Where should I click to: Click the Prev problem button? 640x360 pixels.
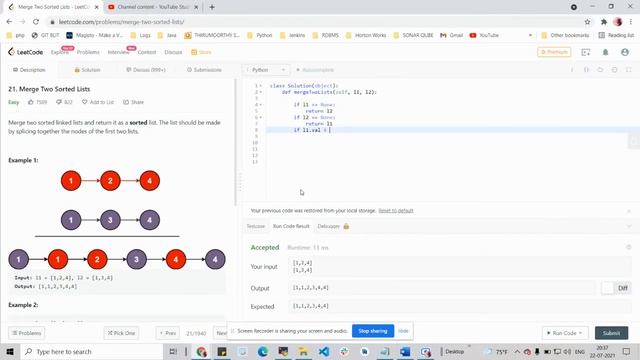pos(167,333)
